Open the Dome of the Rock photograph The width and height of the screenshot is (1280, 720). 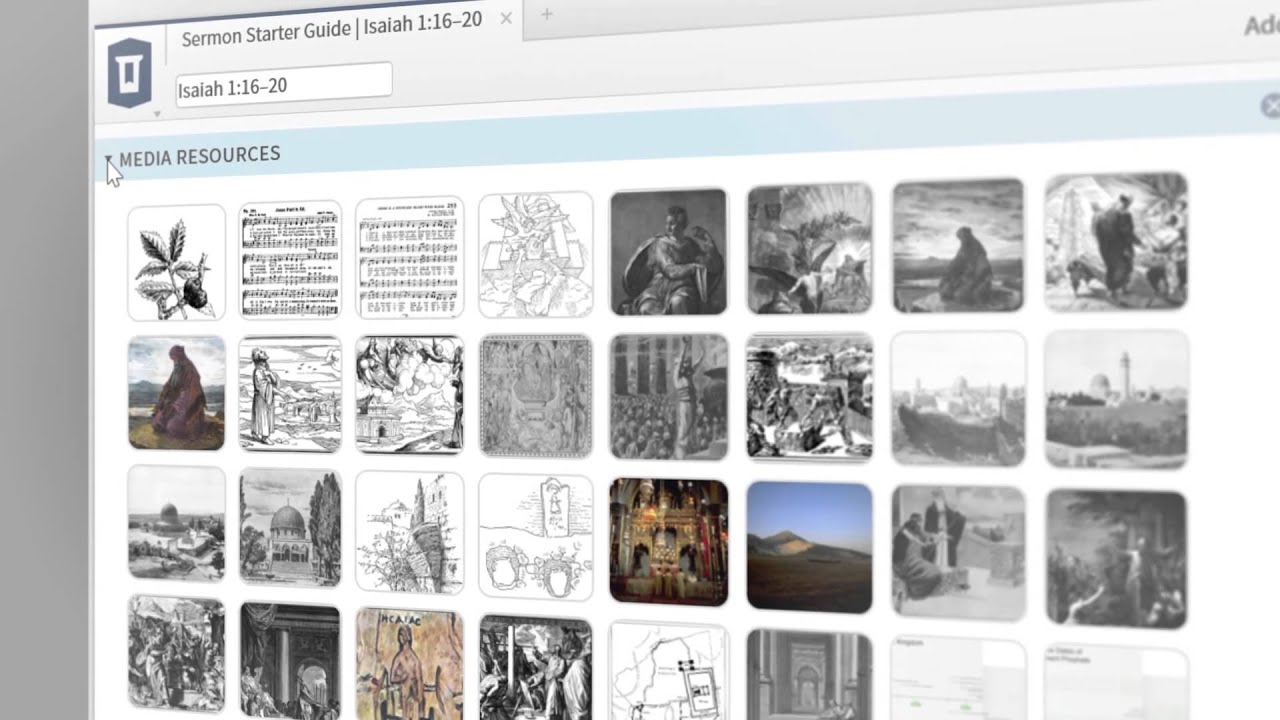pyautogui.click(x=176, y=523)
